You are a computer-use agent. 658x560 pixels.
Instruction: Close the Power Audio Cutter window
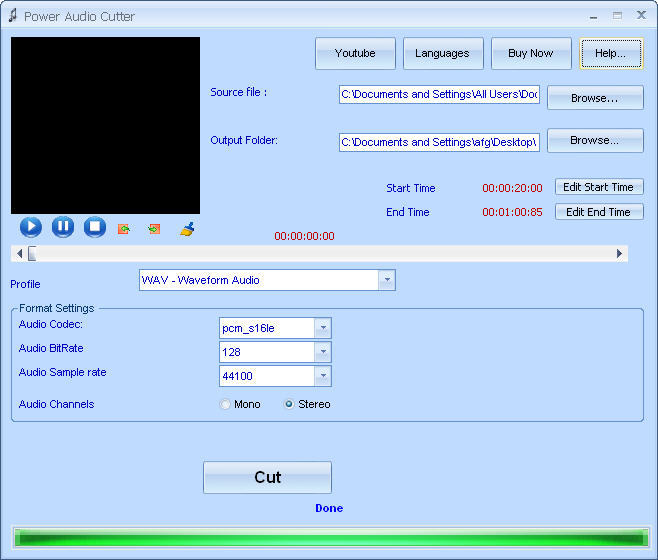641,16
